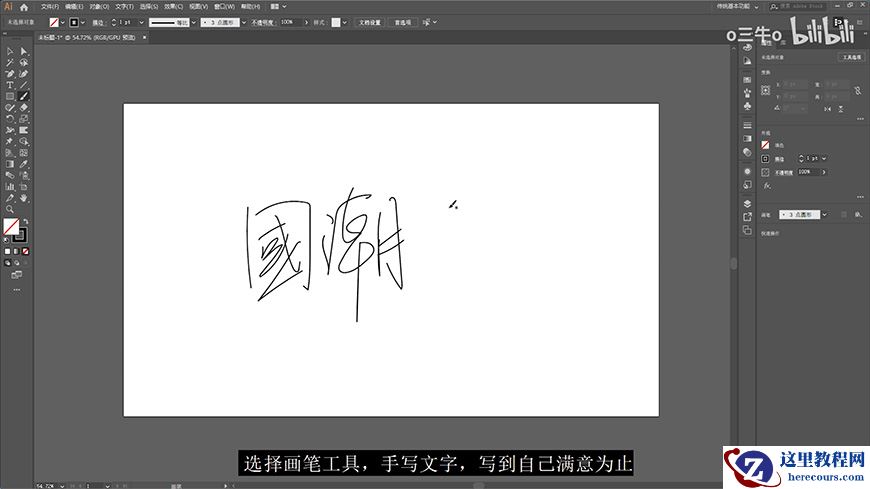Viewport: 870px width, 489px height.
Task: Open the Symbols panel icon (club shape)
Action: pyautogui.click(x=747, y=105)
